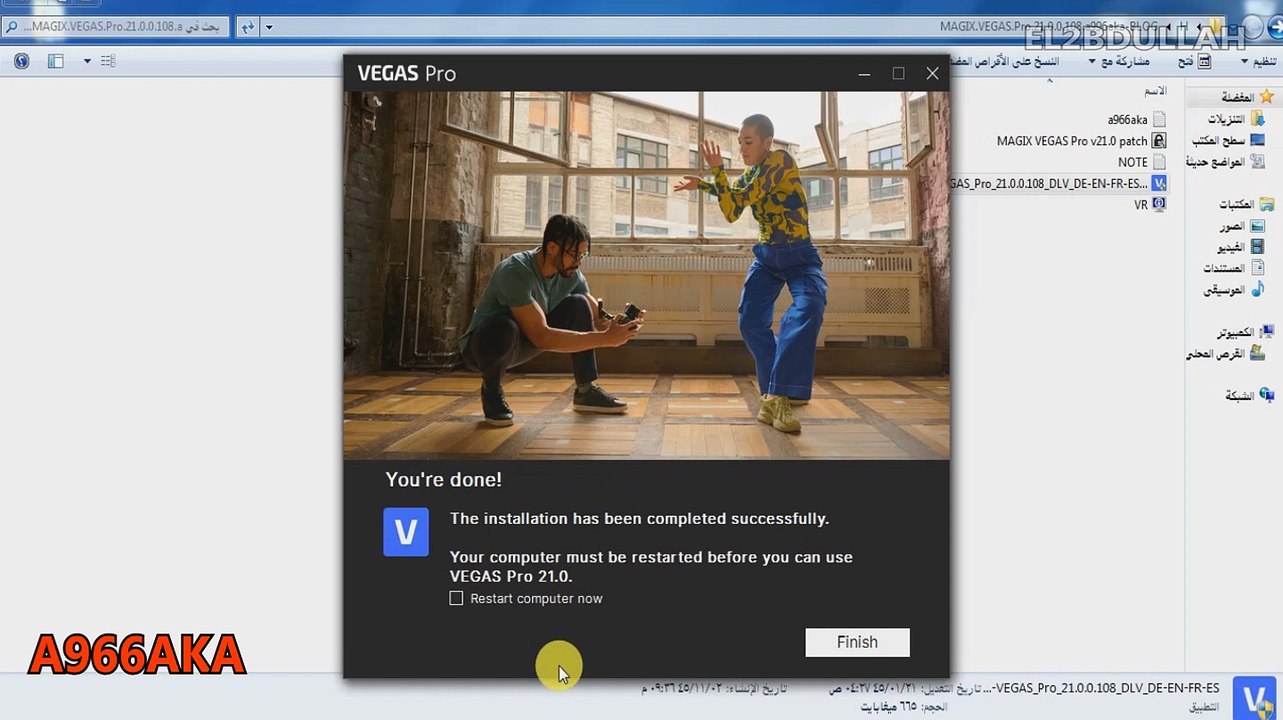
Task: Click the Explorer search box
Action: 115,27
